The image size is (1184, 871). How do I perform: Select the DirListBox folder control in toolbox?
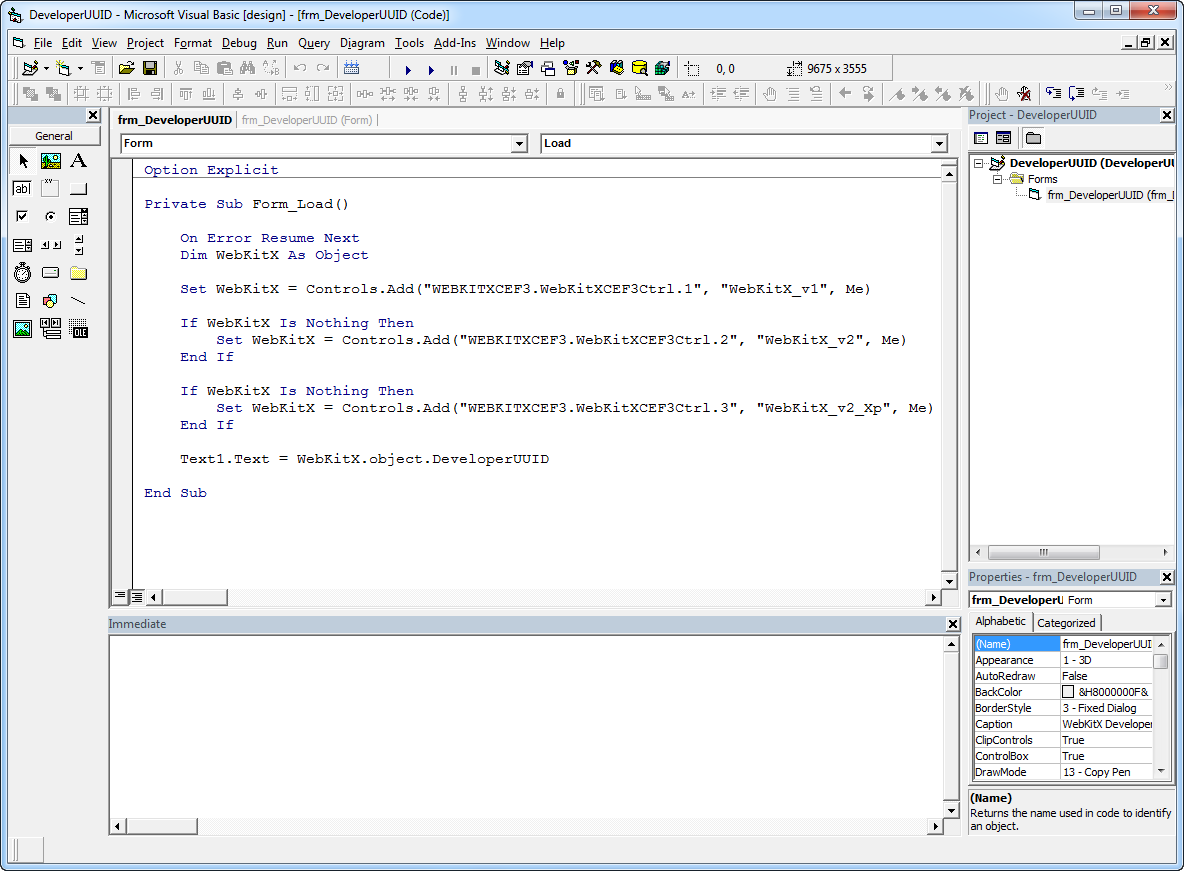coord(79,273)
